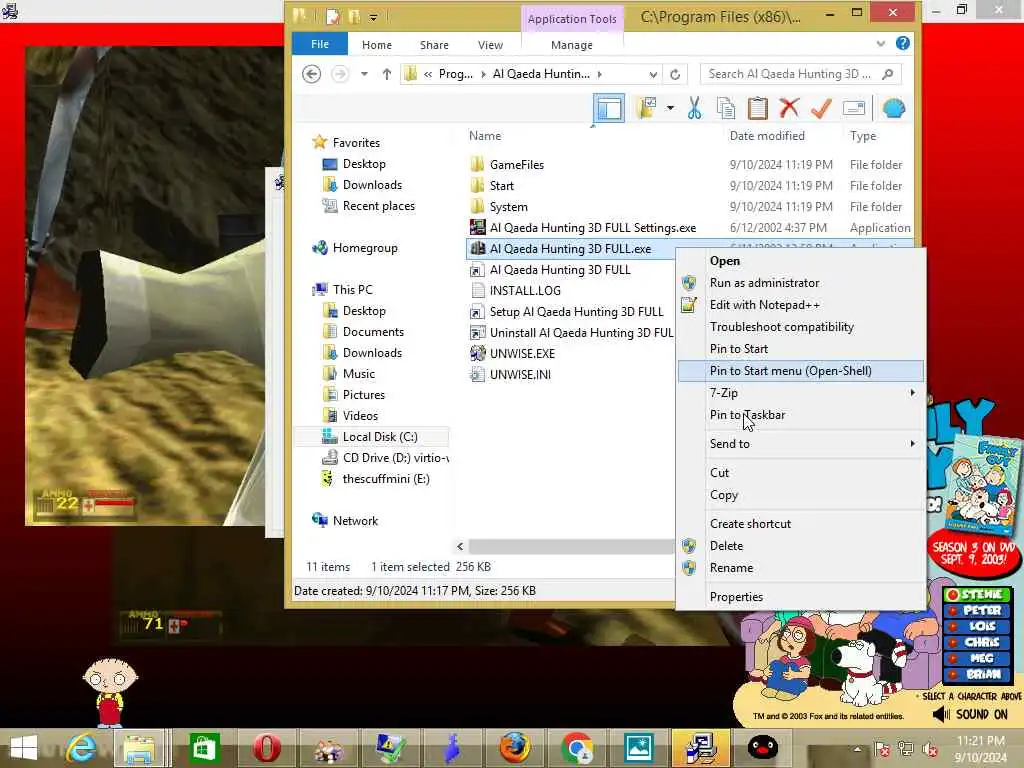Open the address bar history dropdown
The image size is (1024, 768).
point(652,74)
